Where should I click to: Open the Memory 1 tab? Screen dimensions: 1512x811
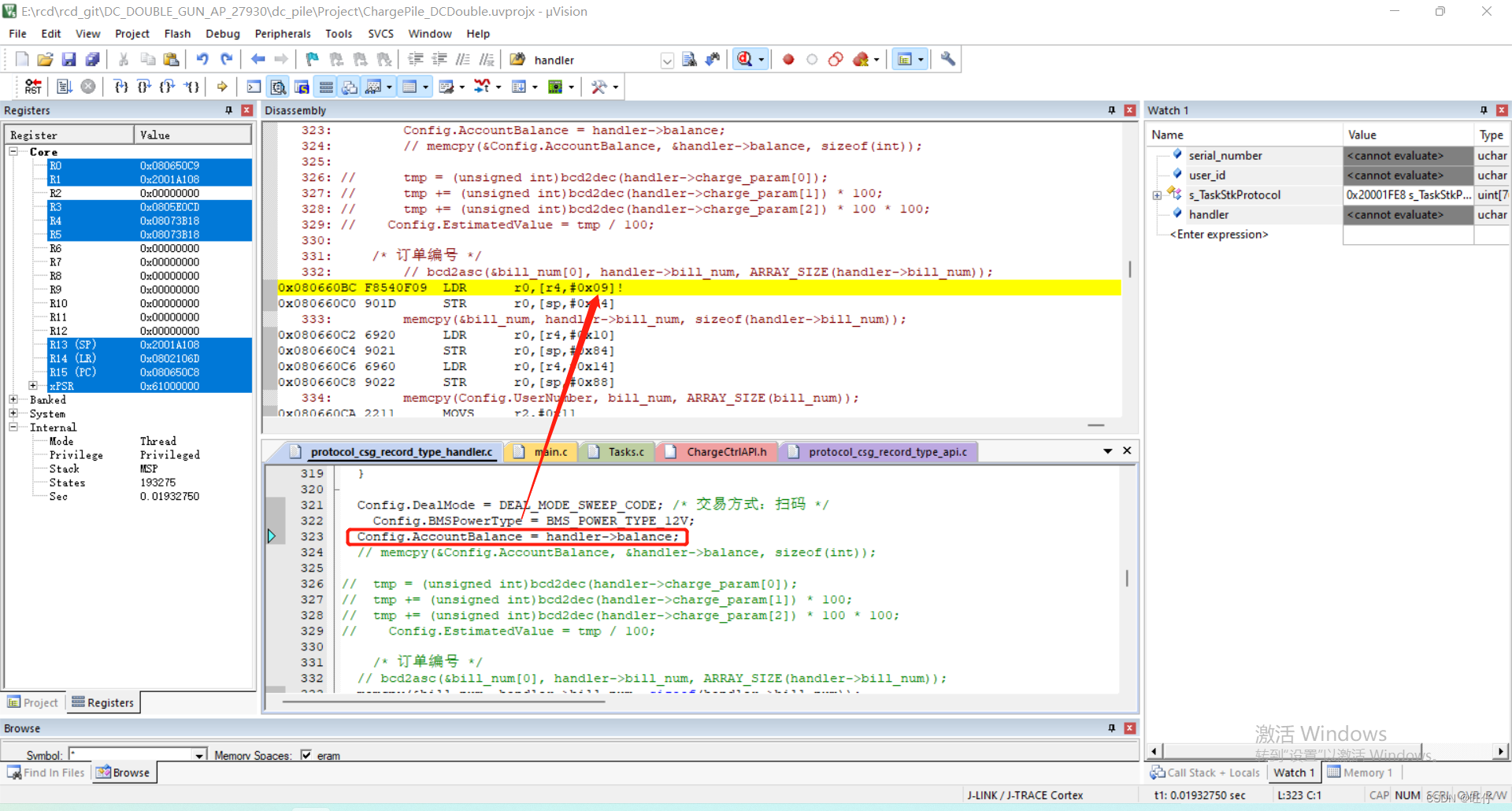pos(1360,772)
